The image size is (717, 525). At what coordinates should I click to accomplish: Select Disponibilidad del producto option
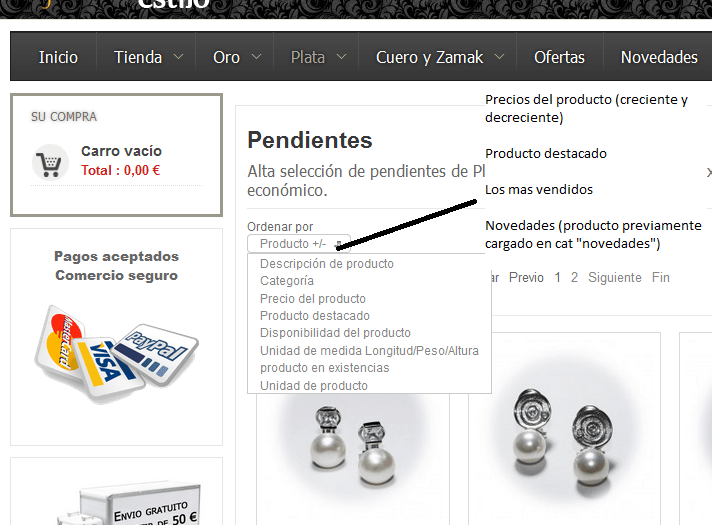(335, 333)
